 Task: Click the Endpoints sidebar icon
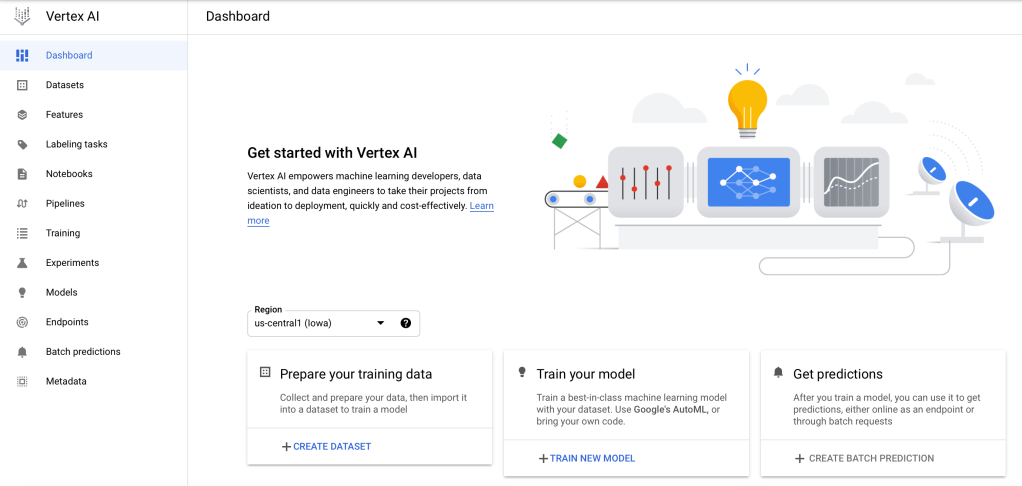click(x=22, y=322)
